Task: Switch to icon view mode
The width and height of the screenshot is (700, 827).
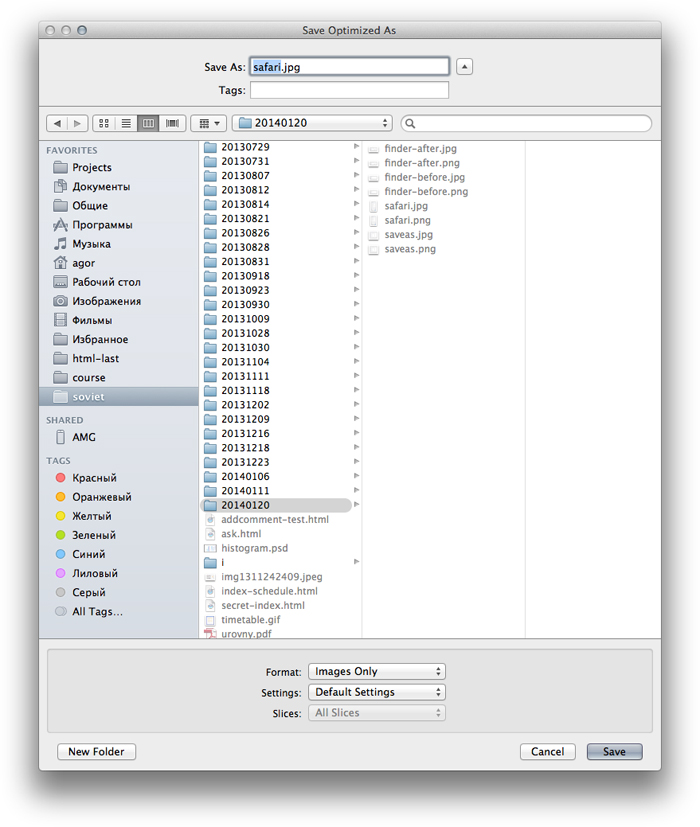Action: pyautogui.click(x=103, y=123)
